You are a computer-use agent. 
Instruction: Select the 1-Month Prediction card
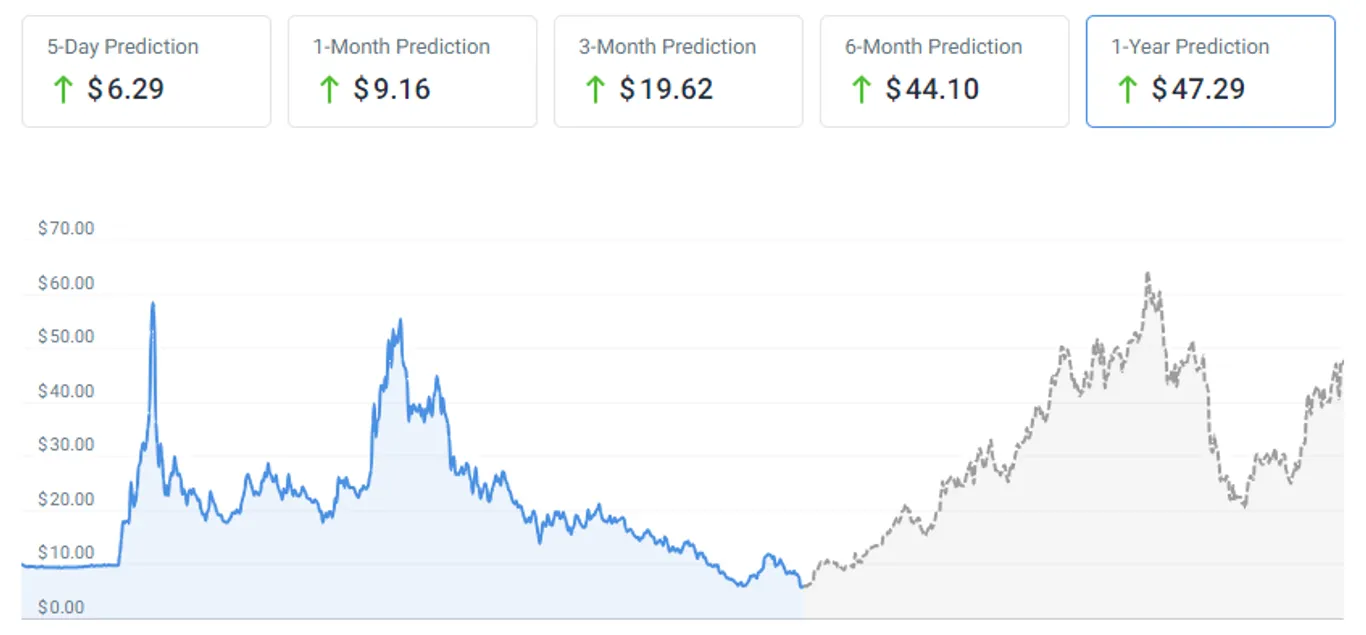[x=412, y=71]
